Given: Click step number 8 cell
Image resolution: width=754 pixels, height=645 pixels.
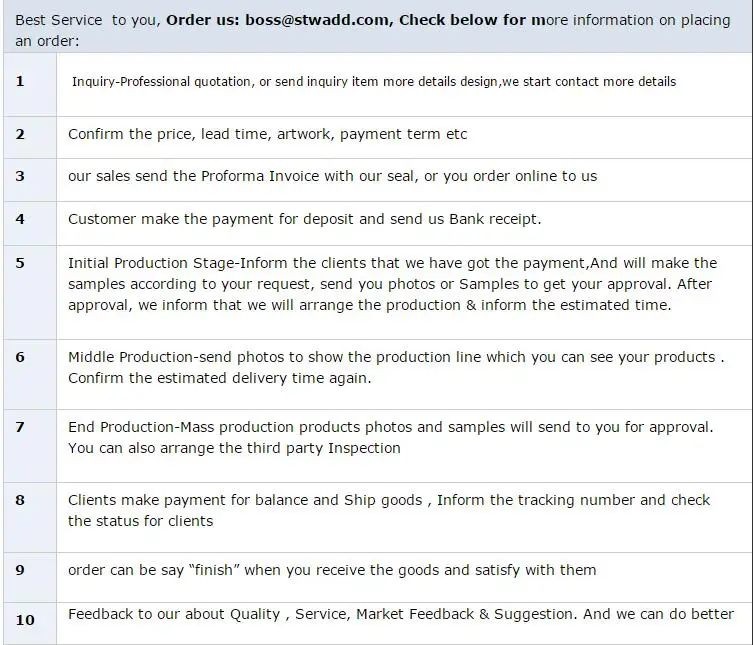Looking at the screenshot, I should [30, 518].
